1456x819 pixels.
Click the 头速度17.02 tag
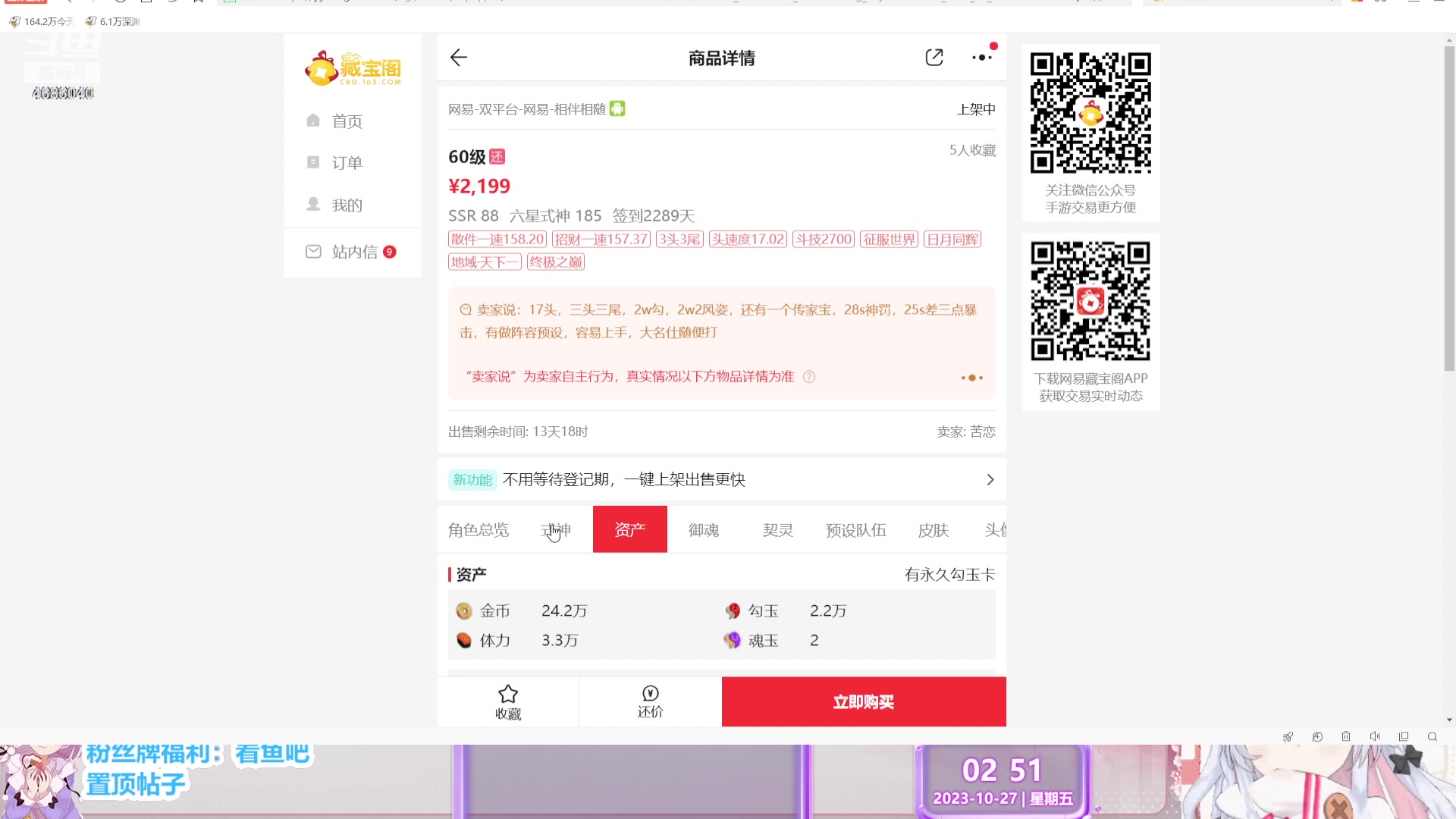pyautogui.click(x=748, y=240)
